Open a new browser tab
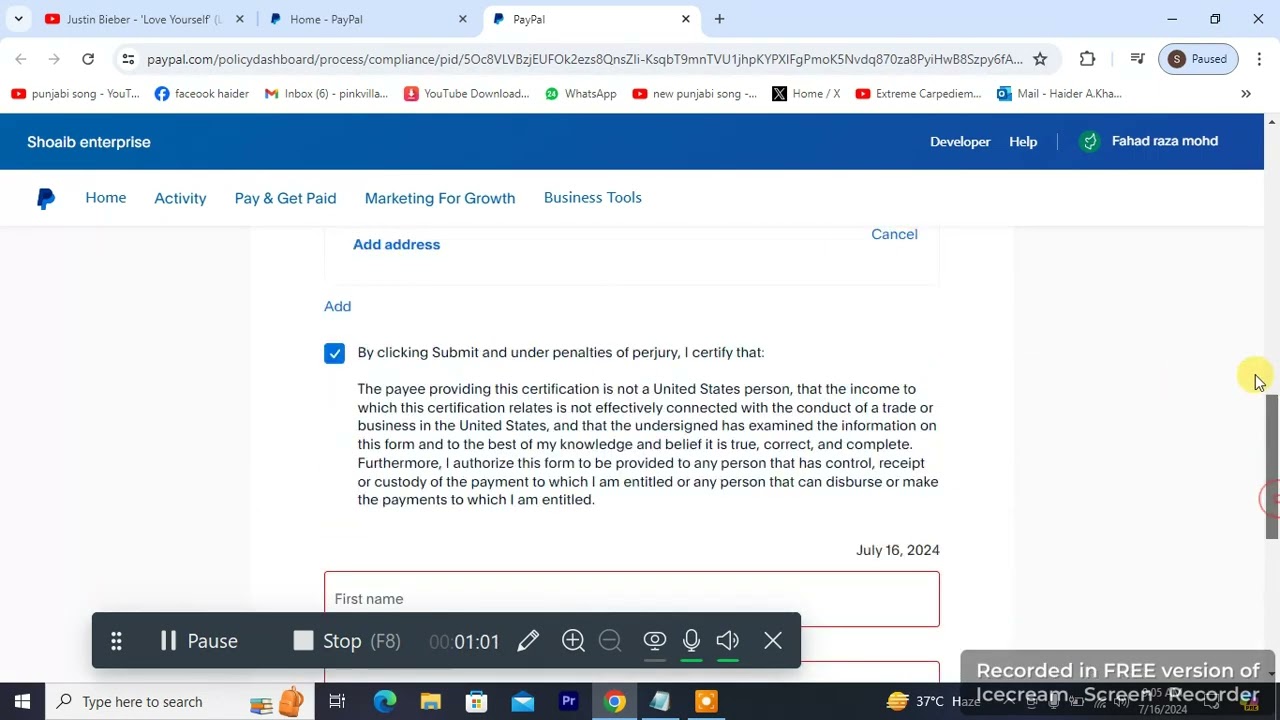Image resolution: width=1280 pixels, height=720 pixels. (719, 19)
